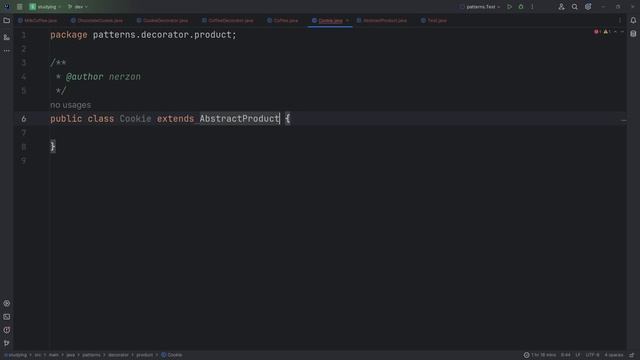Open the Git tool window icon
Screen dimensions: 640x360
[x=7, y=343]
